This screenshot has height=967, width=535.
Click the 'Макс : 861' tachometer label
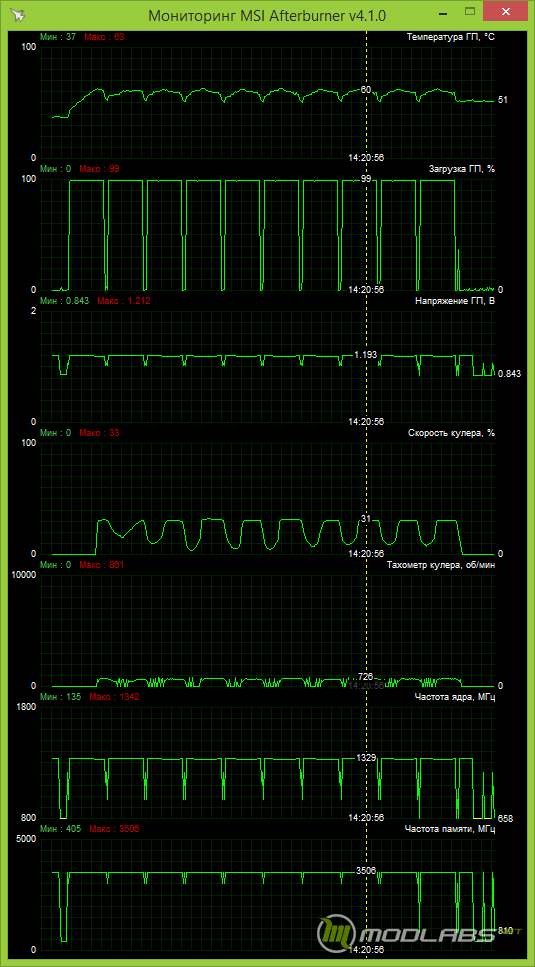(102, 565)
